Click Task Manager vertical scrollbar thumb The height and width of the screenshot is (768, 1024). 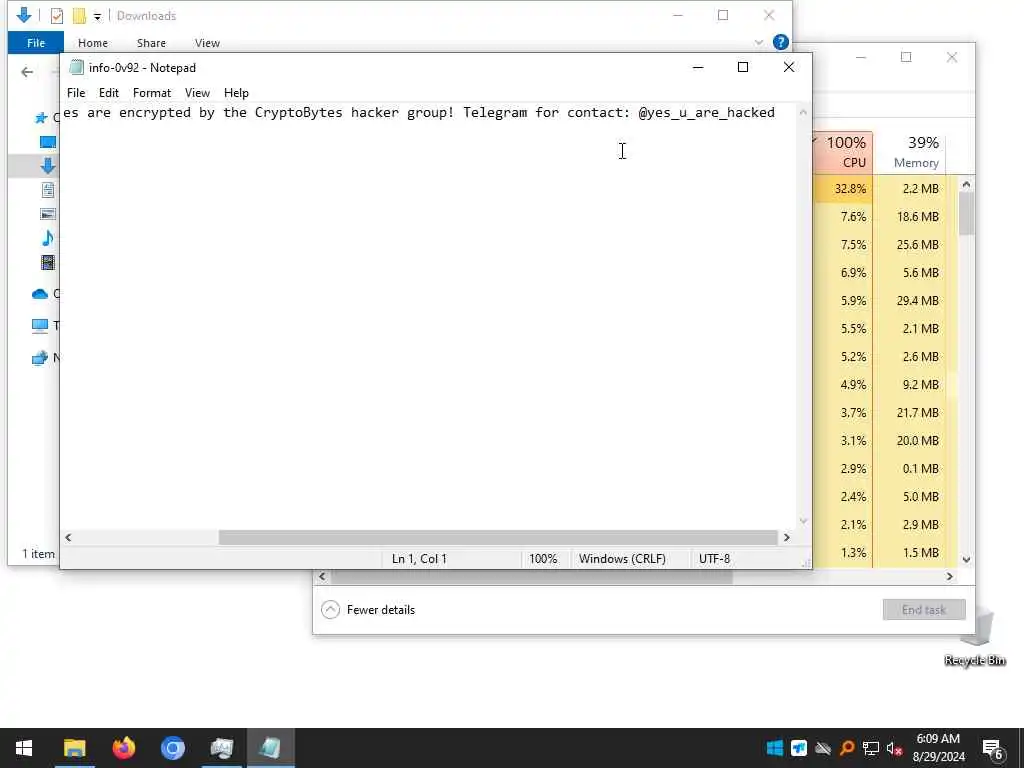(x=966, y=214)
